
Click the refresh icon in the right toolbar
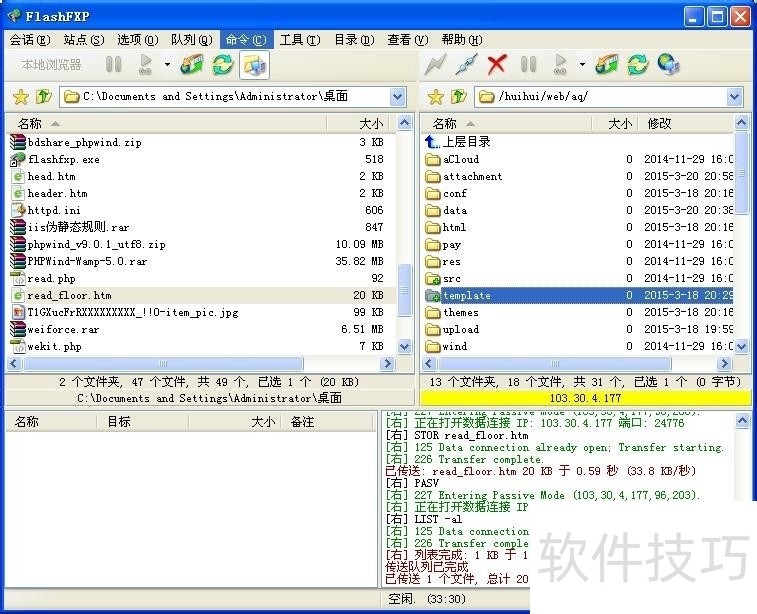point(637,65)
